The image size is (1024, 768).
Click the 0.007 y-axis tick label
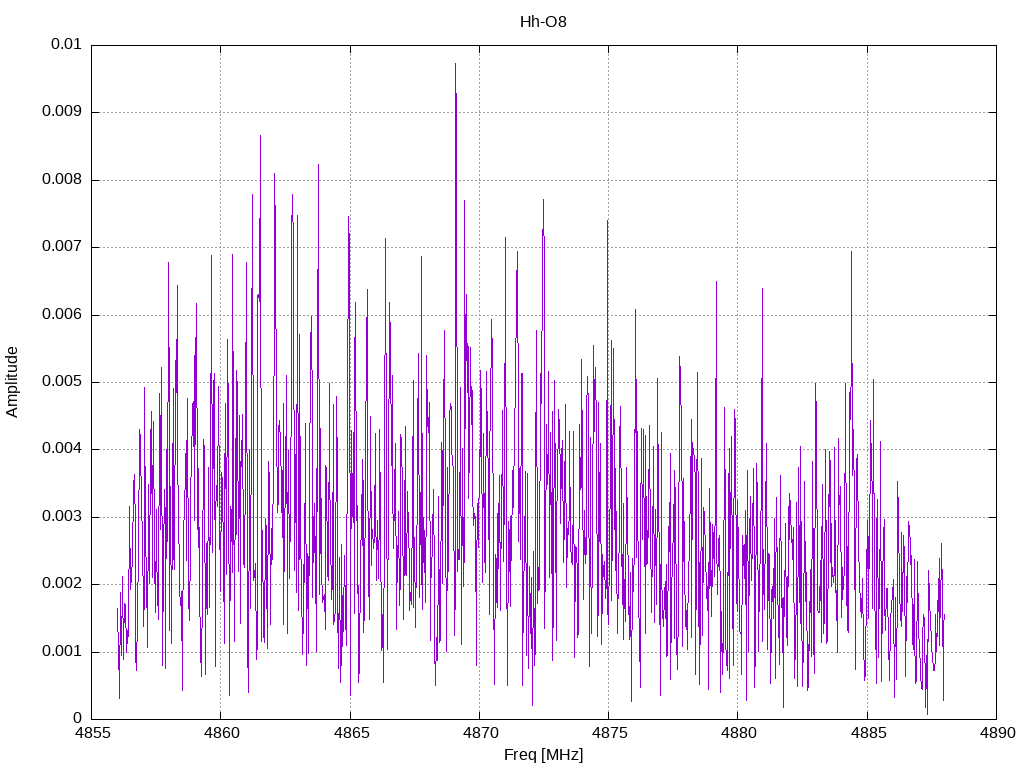(x=62, y=247)
